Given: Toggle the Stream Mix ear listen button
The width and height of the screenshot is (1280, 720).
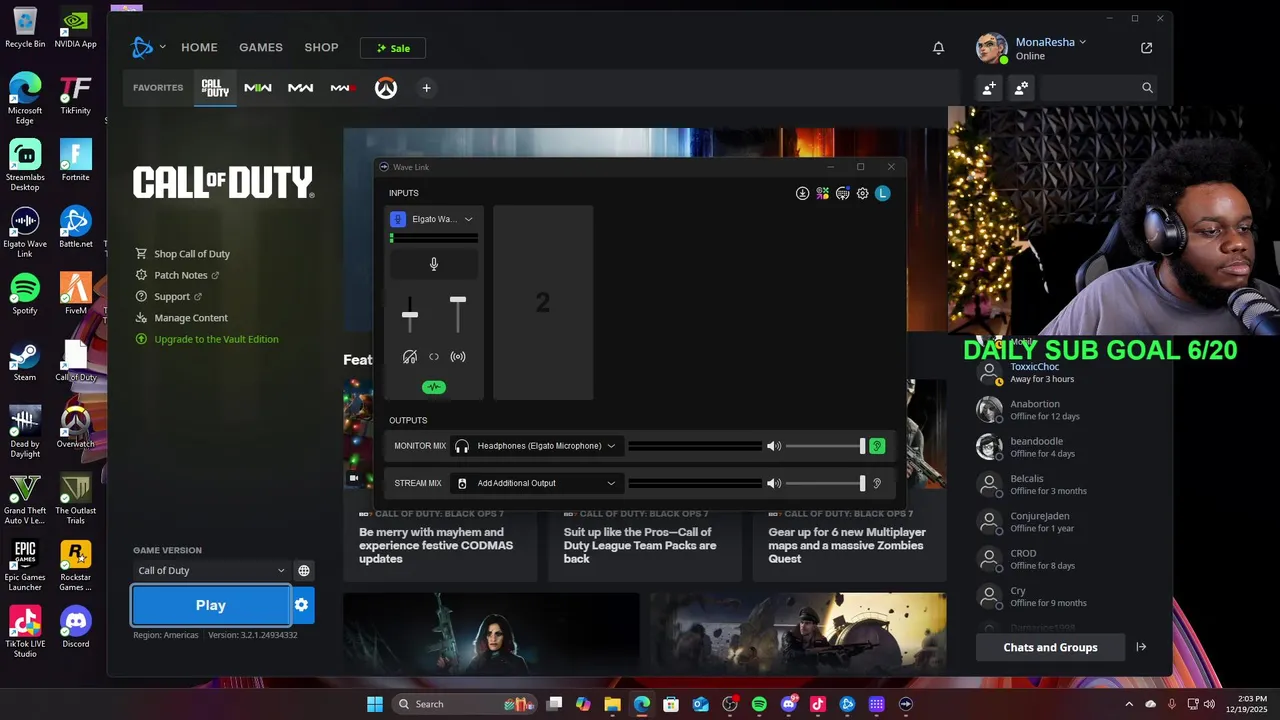Looking at the screenshot, I should 877,483.
